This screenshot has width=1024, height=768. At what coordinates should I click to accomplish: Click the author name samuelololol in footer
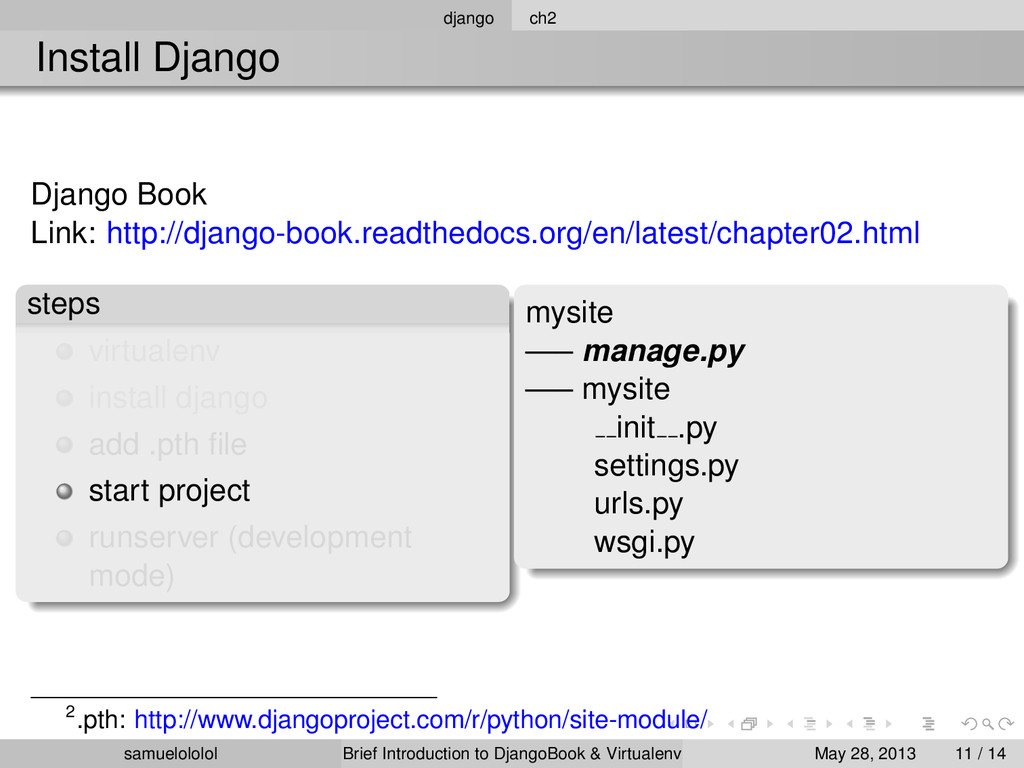170,754
